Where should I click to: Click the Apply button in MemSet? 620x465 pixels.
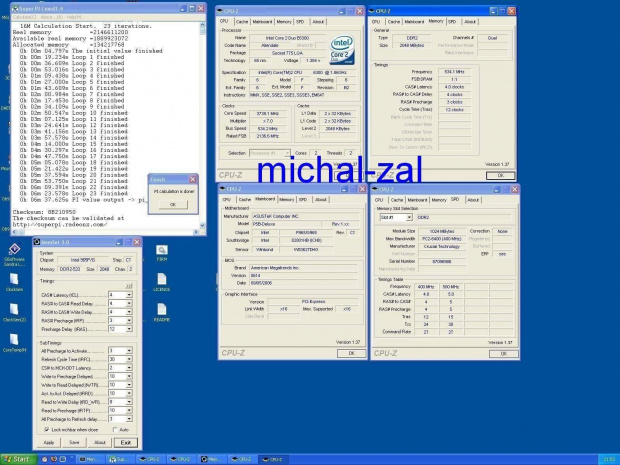49,442
